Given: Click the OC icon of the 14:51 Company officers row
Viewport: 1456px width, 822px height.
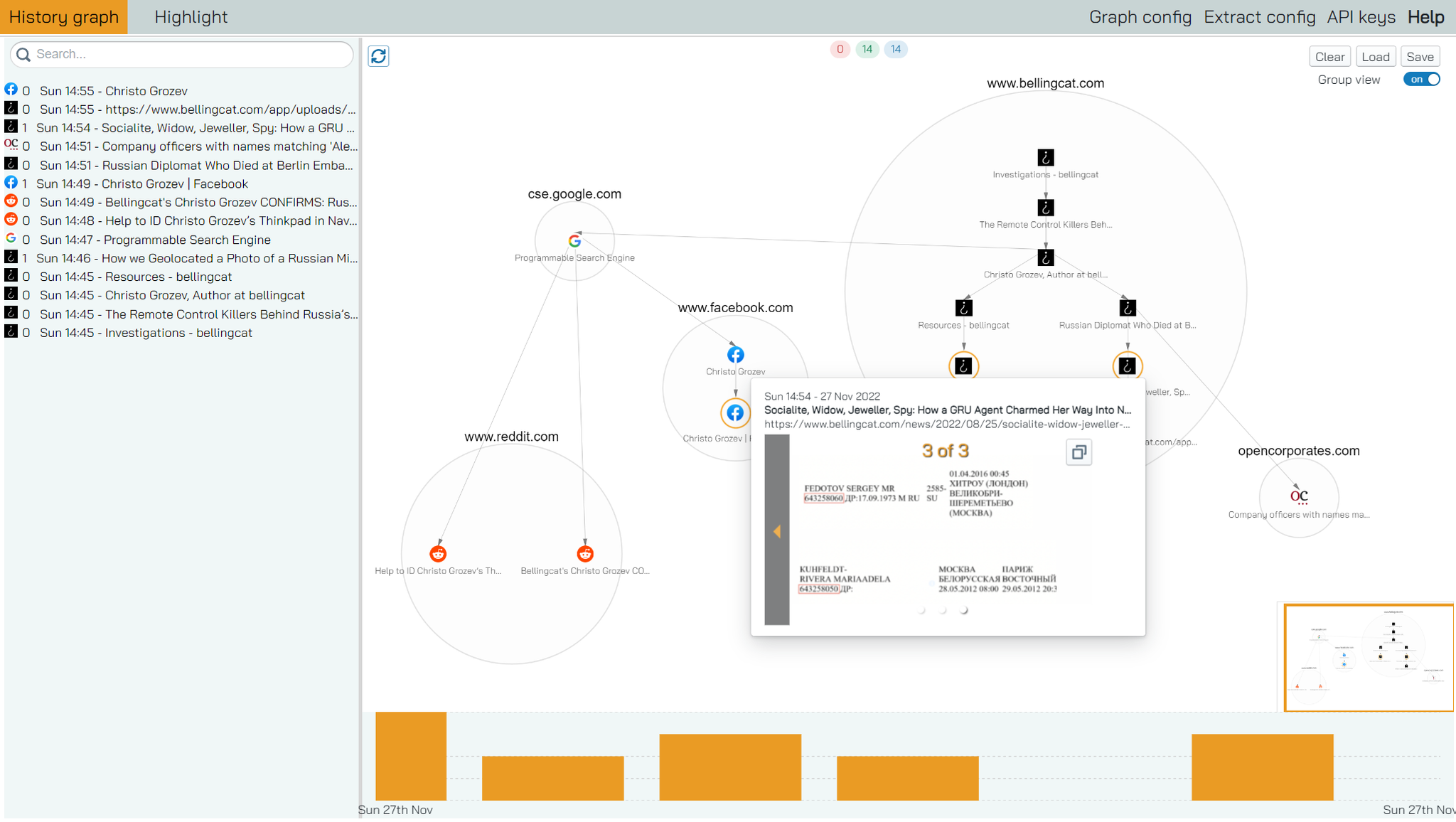Looking at the screenshot, I should 11,144.
